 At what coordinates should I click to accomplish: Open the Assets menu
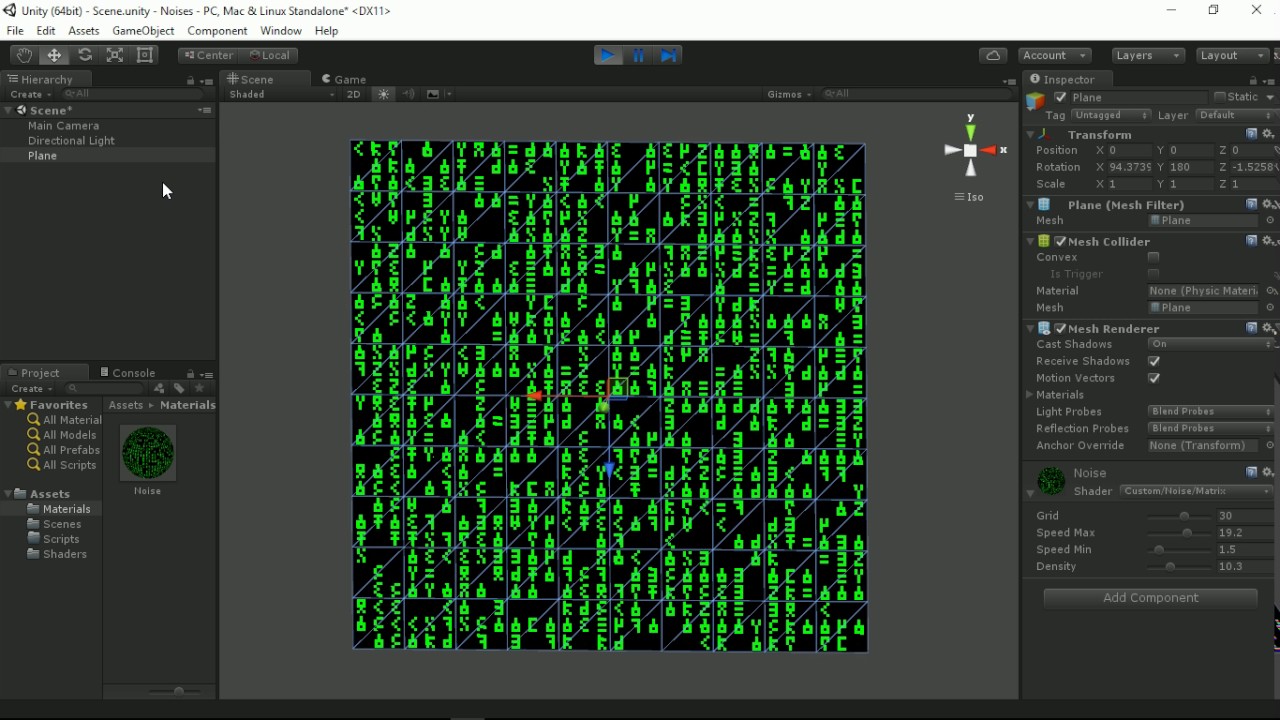83,31
